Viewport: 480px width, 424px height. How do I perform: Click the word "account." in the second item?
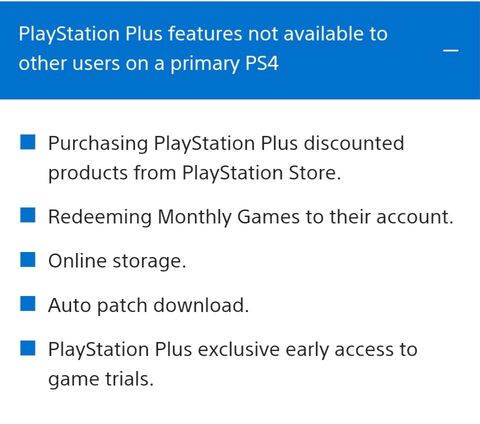coord(415,217)
